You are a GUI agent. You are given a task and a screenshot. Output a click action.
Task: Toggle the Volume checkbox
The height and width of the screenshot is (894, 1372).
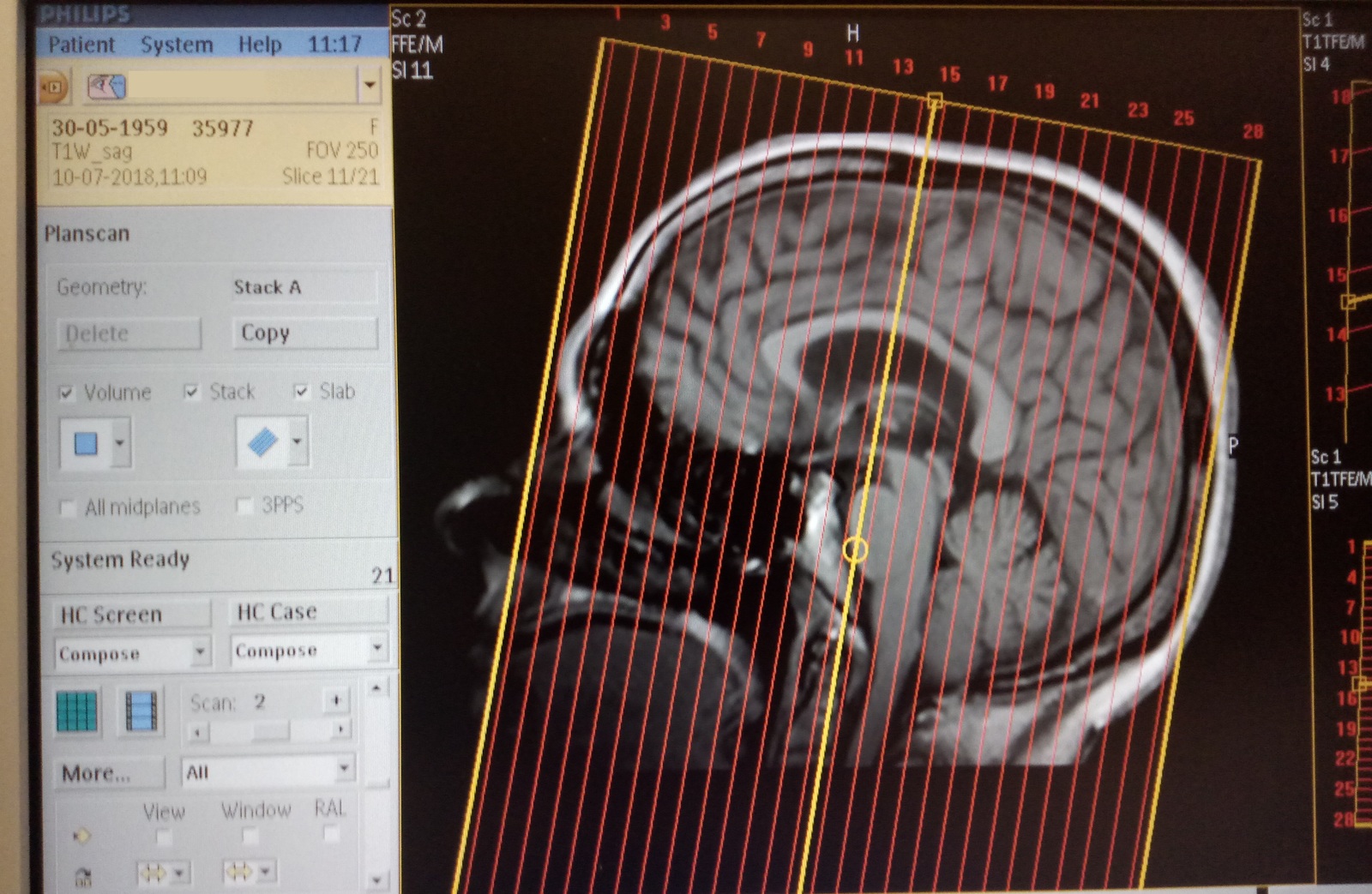[x=66, y=393]
